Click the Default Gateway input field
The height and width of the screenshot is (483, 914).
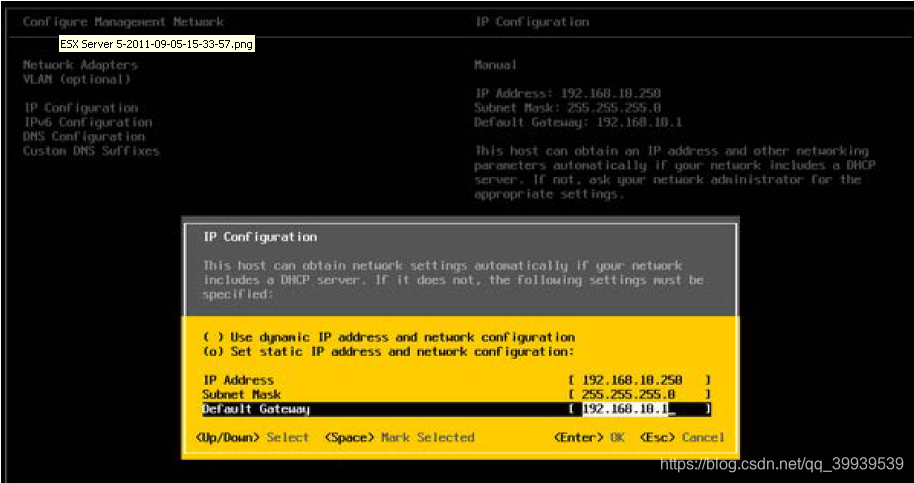639,409
